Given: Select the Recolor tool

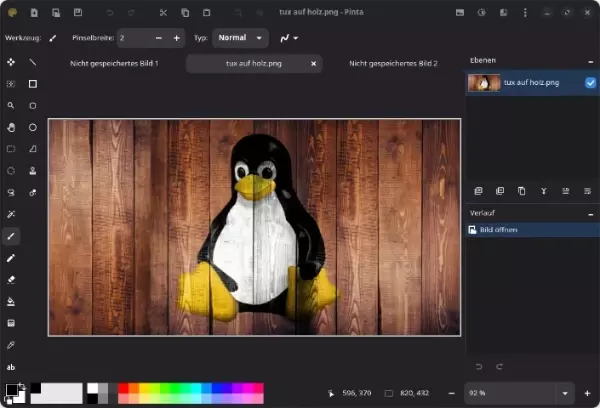Looking at the screenshot, I should tap(33, 193).
